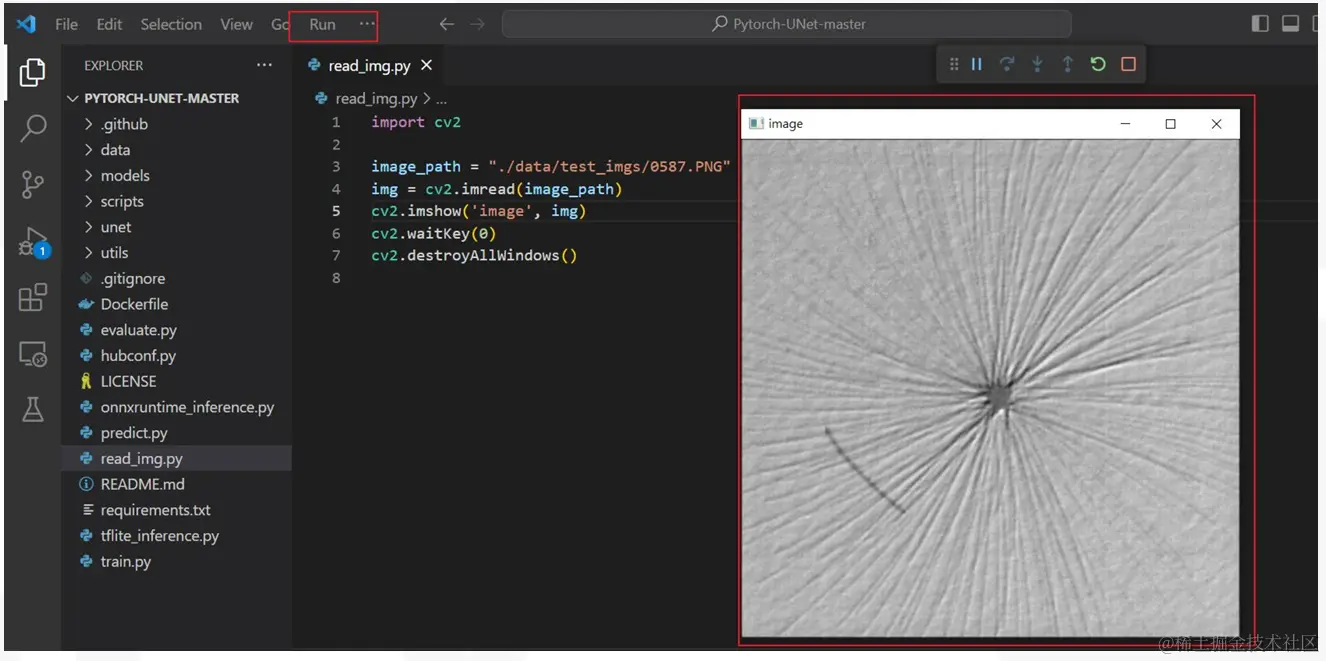This screenshot has height=661, width=1326.
Task: Toggle the bottom panel layout icon
Action: coord(1291,24)
